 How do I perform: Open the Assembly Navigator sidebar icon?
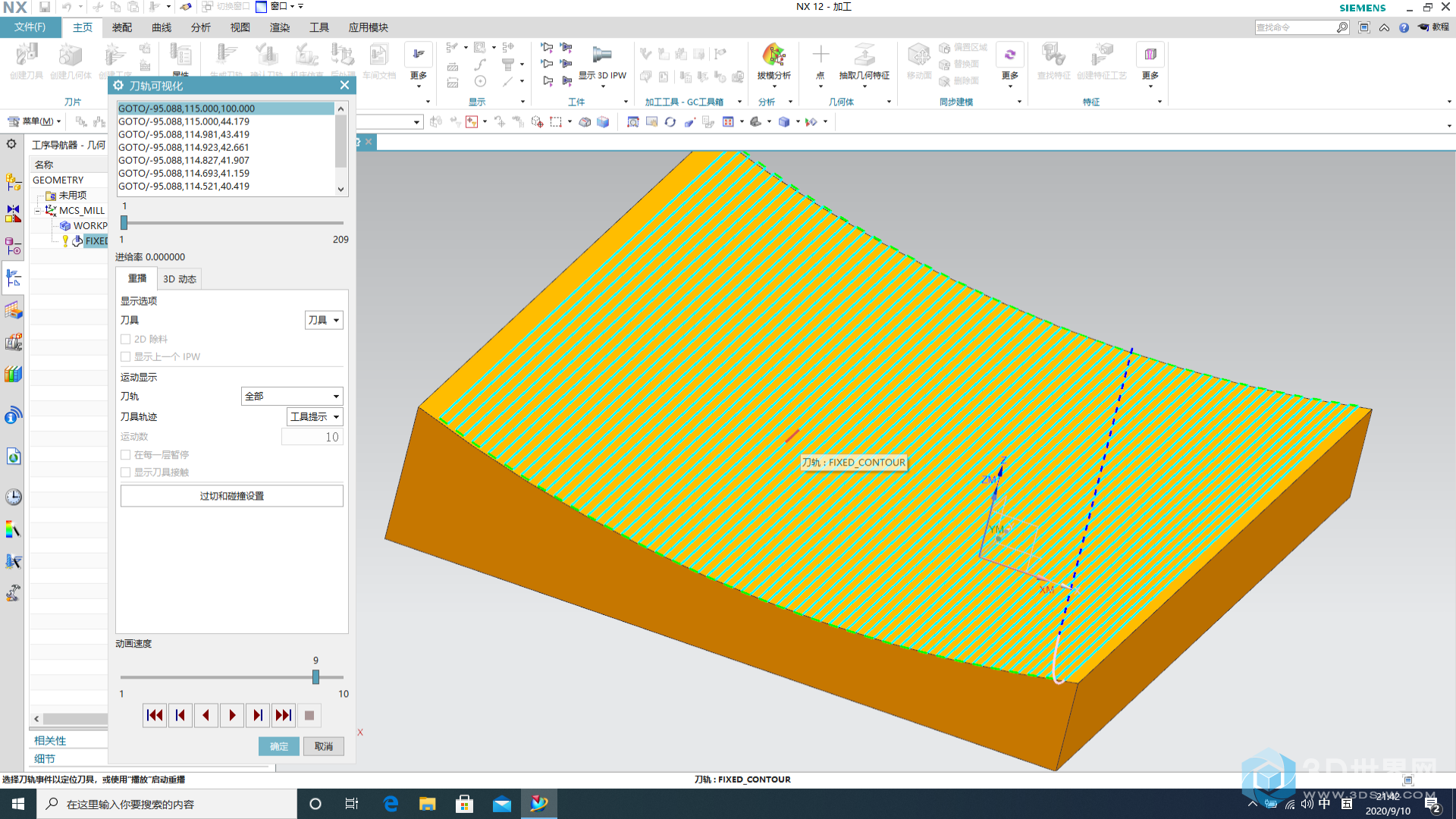[x=13, y=182]
